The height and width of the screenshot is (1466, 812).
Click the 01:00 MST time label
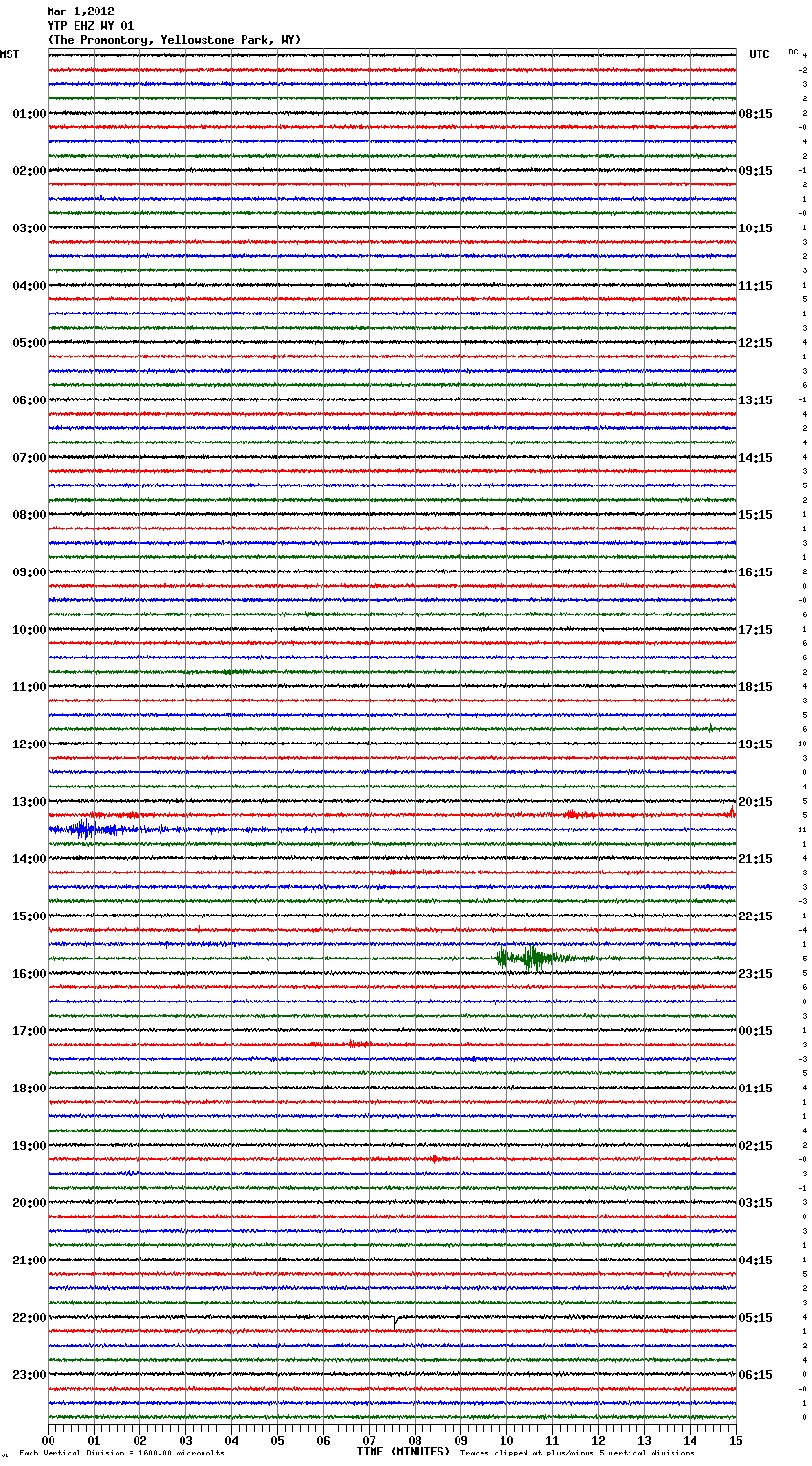pyautogui.click(x=29, y=114)
